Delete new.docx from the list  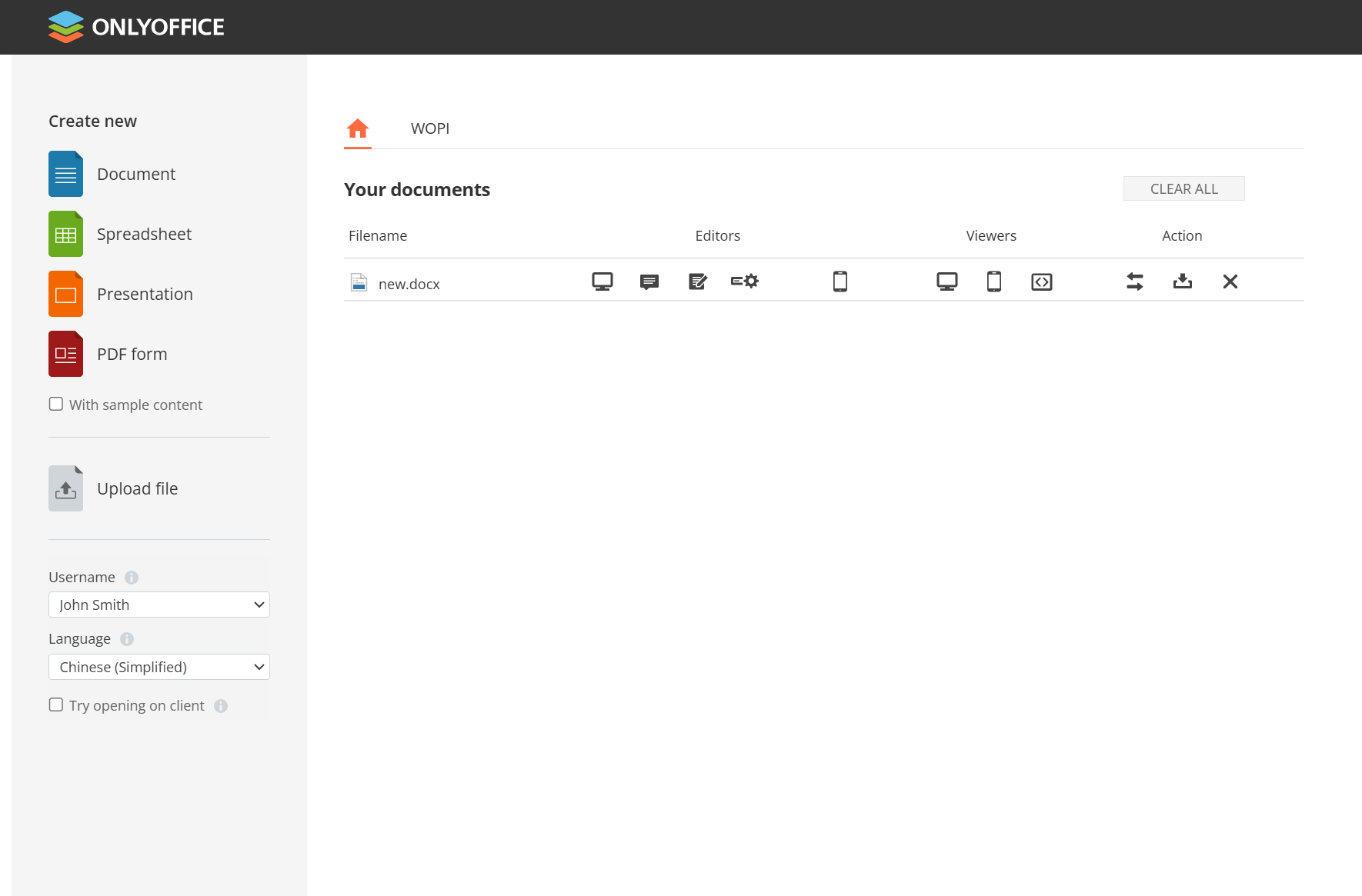click(x=1230, y=281)
